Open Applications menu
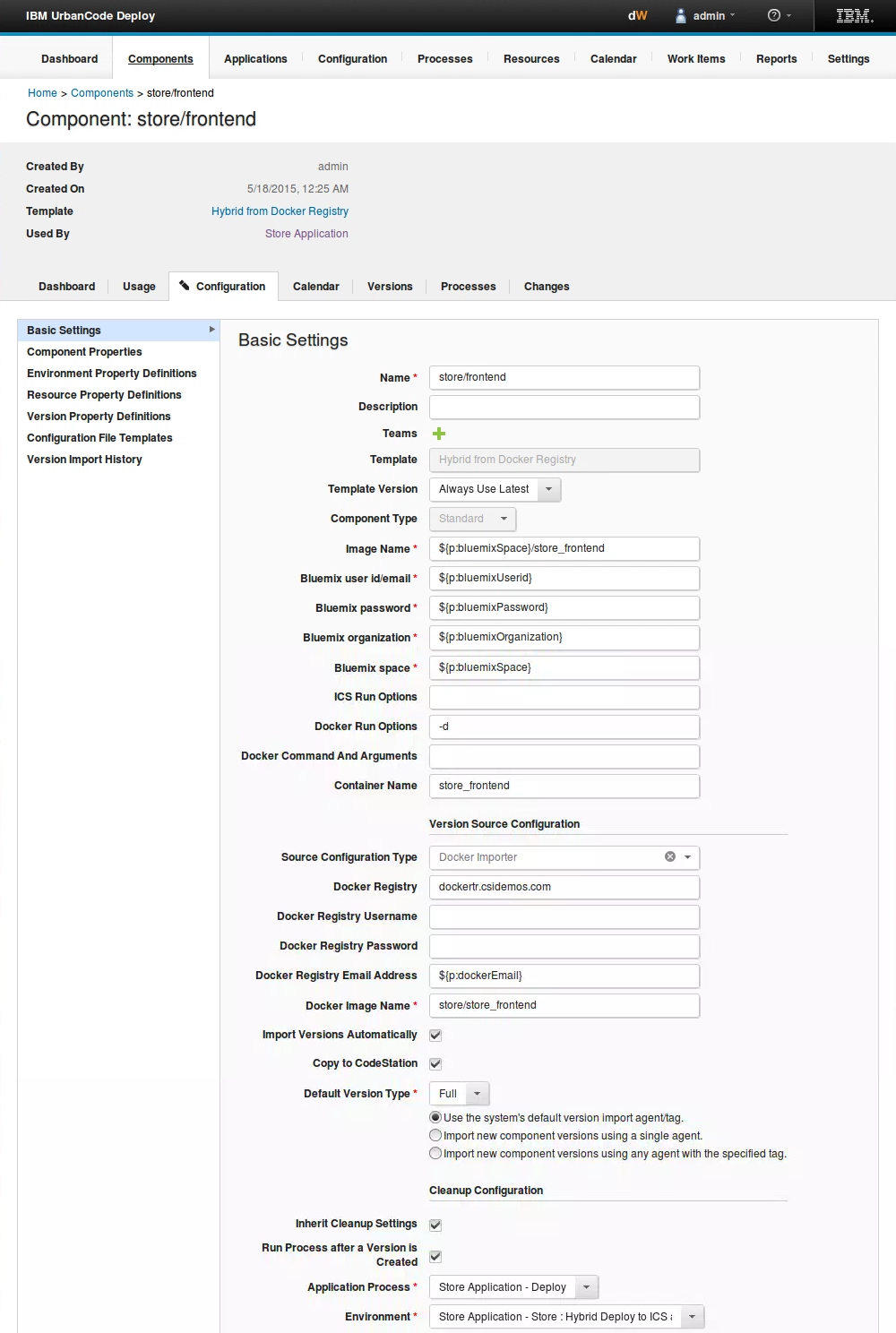The width and height of the screenshot is (896, 1333). [255, 59]
